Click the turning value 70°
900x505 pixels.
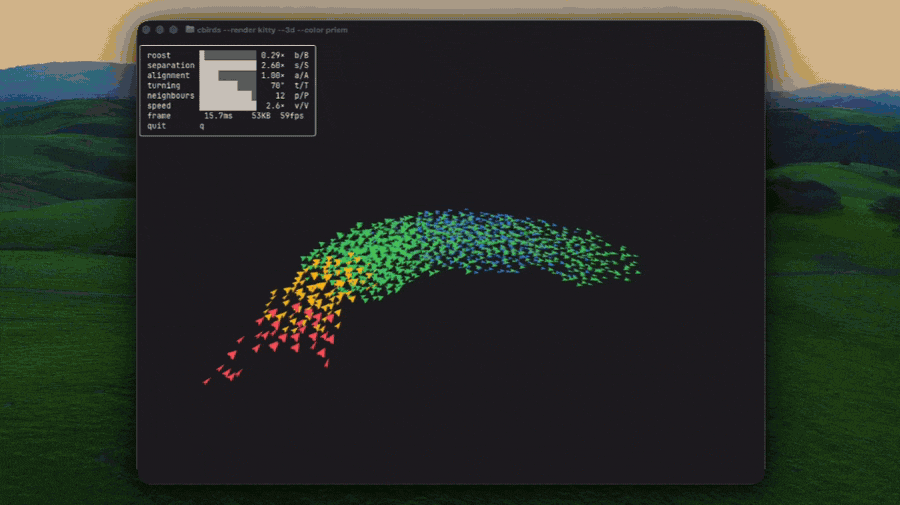pos(278,86)
